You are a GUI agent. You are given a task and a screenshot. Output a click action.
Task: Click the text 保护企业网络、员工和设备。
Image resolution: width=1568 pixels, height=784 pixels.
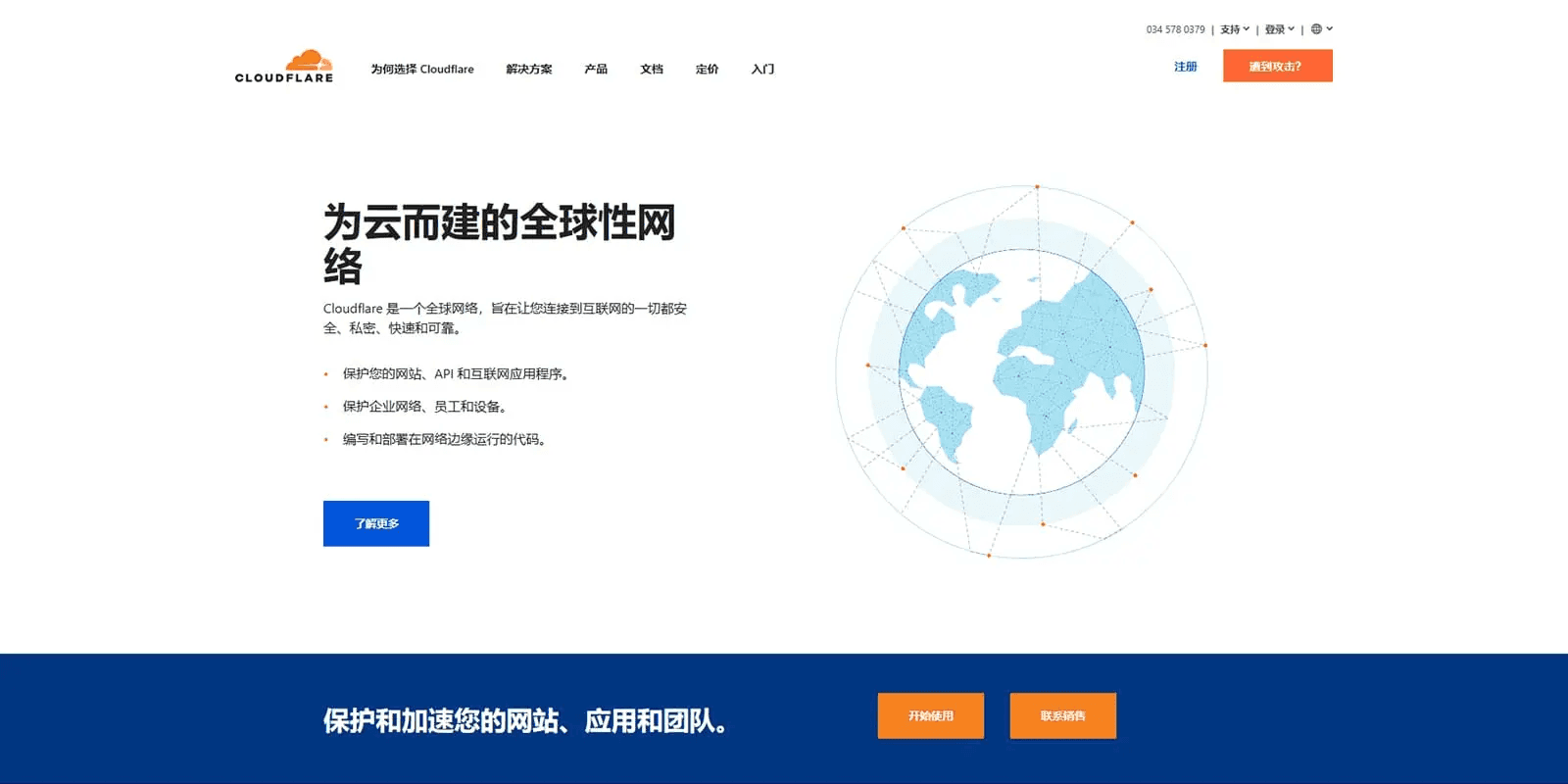(x=426, y=407)
